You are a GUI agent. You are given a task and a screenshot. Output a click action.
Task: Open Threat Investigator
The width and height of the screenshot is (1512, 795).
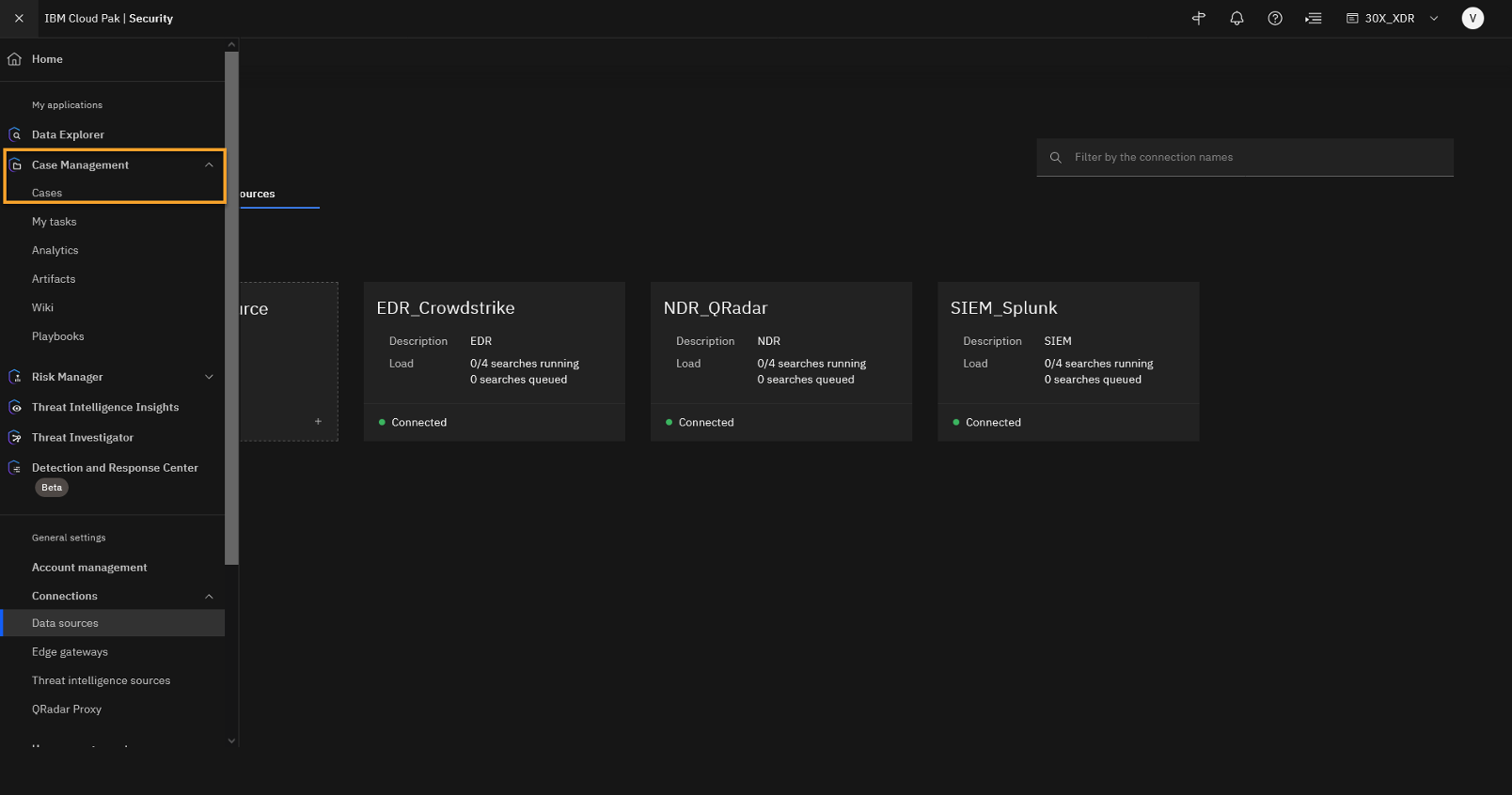coord(83,437)
